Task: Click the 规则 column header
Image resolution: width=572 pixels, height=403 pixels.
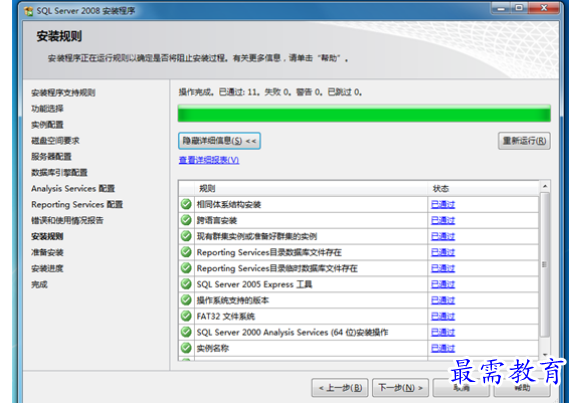Action: 311,189
